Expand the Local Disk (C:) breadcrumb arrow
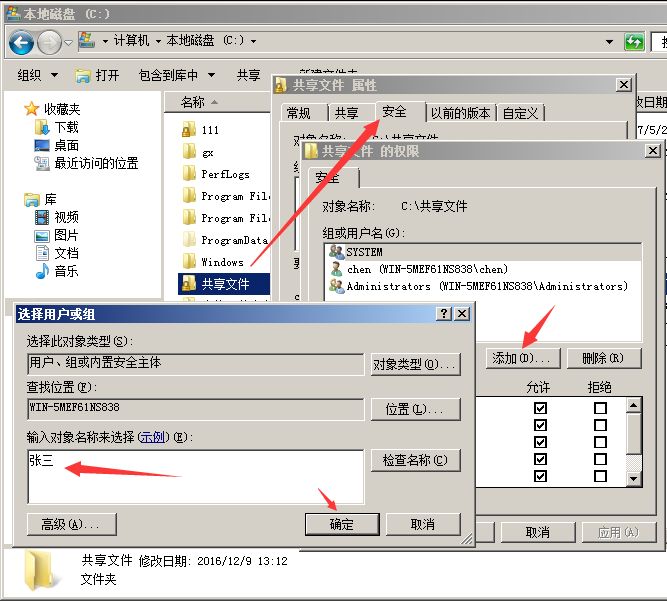The width and height of the screenshot is (667, 601). (x=254, y=41)
